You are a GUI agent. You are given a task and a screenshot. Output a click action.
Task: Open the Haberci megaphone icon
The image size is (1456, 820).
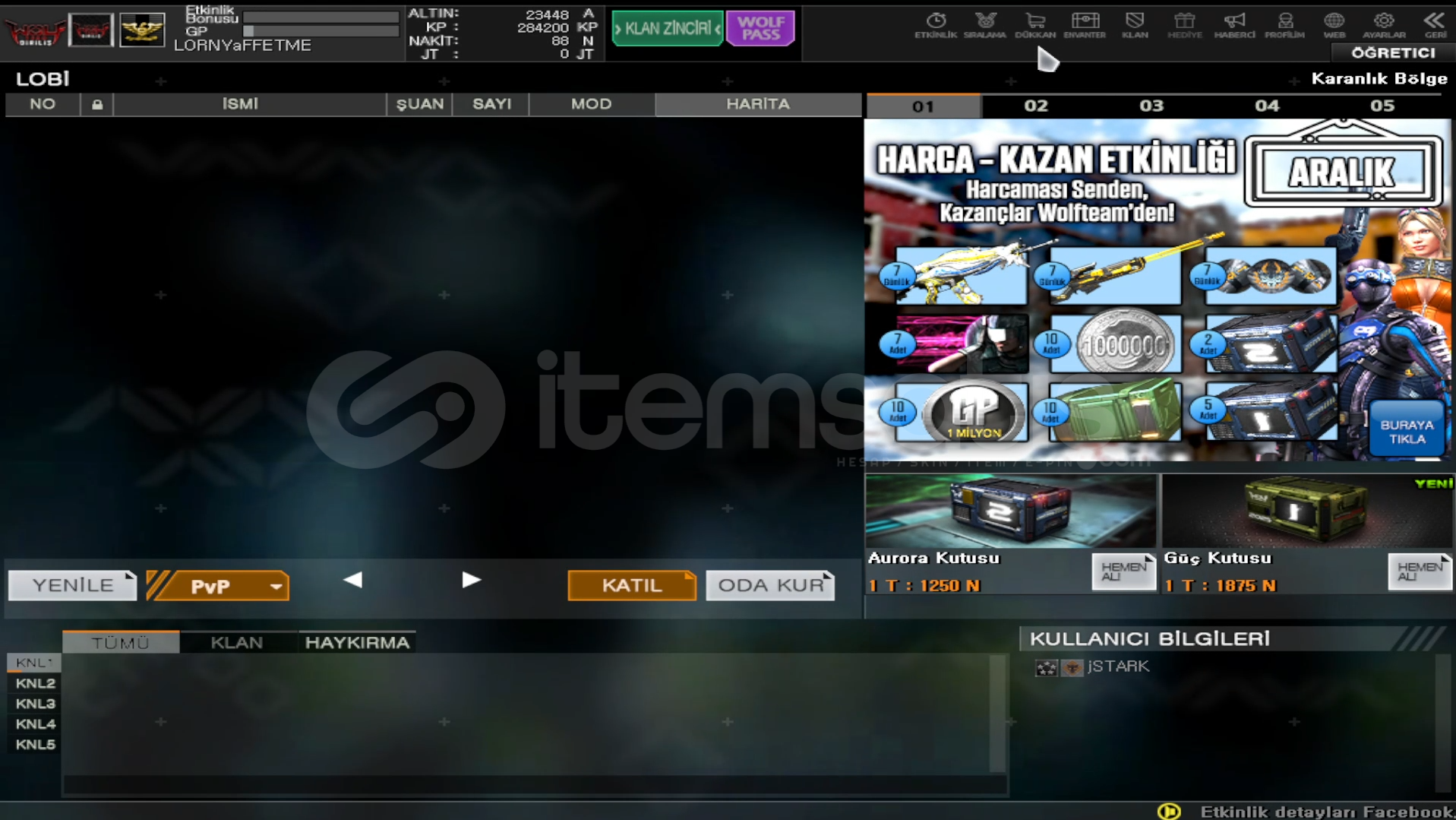[1234, 25]
